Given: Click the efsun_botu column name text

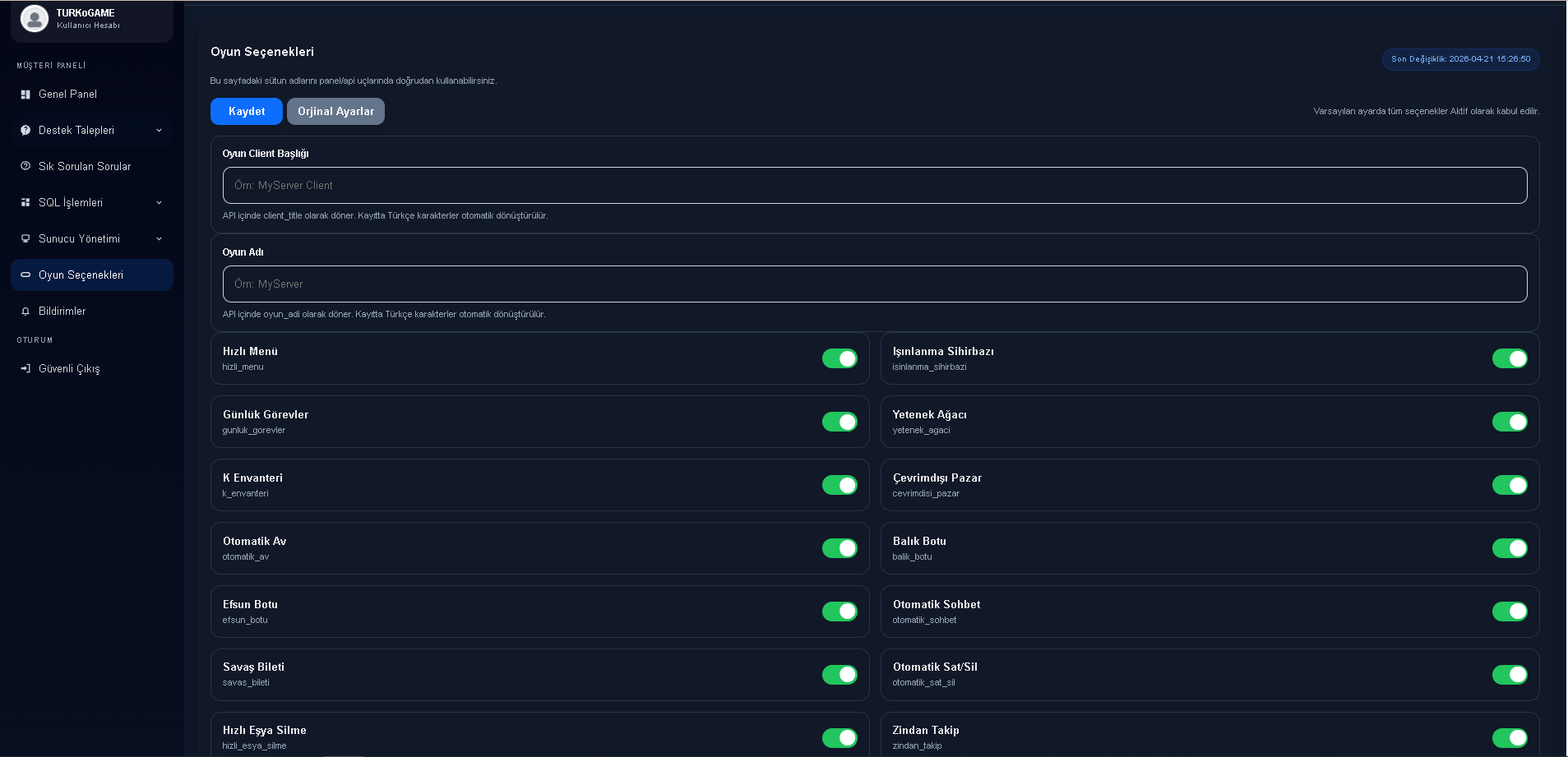Looking at the screenshot, I should click(x=245, y=621).
